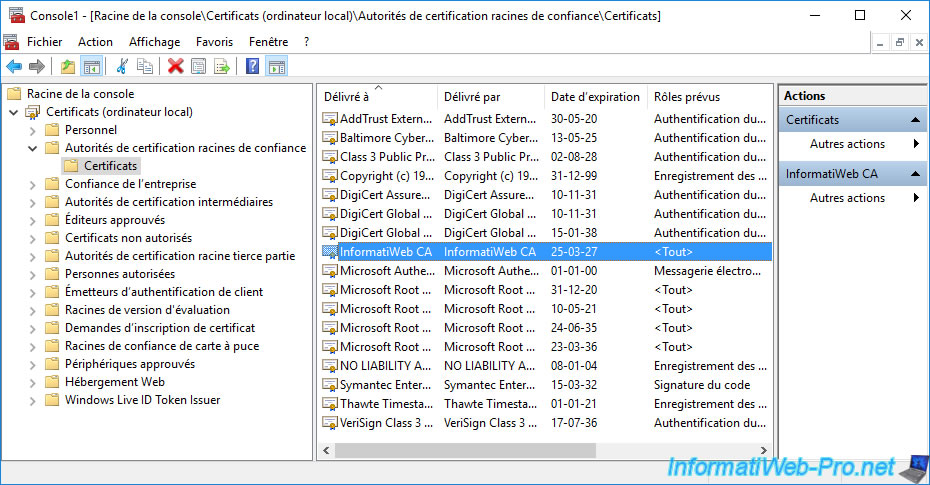This screenshot has width=930, height=485.
Task: Open the Favoris menu
Action: tap(214, 42)
